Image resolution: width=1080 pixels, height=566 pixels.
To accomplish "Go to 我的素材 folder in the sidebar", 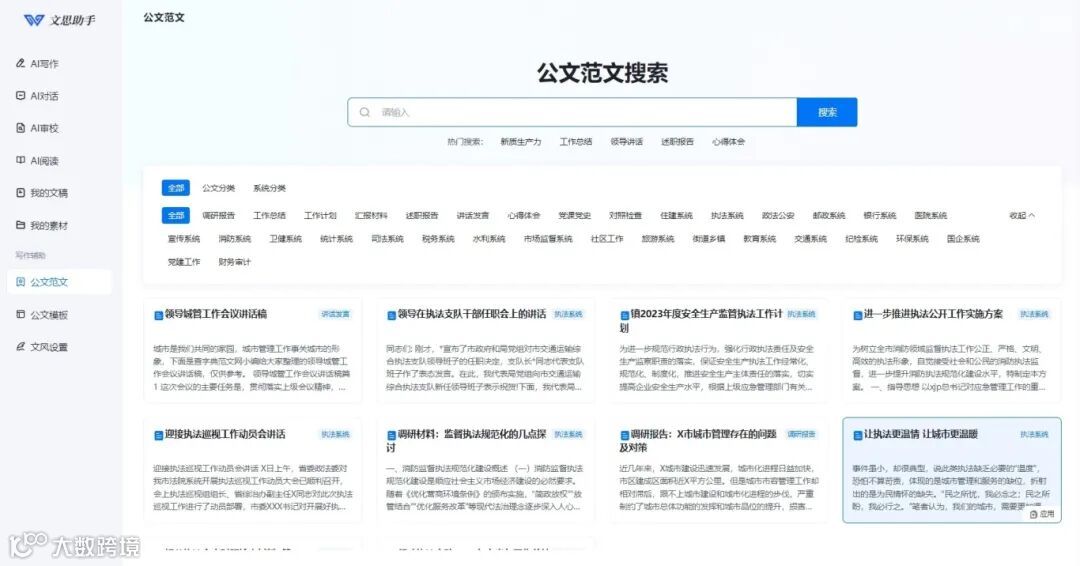I will (42, 225).
